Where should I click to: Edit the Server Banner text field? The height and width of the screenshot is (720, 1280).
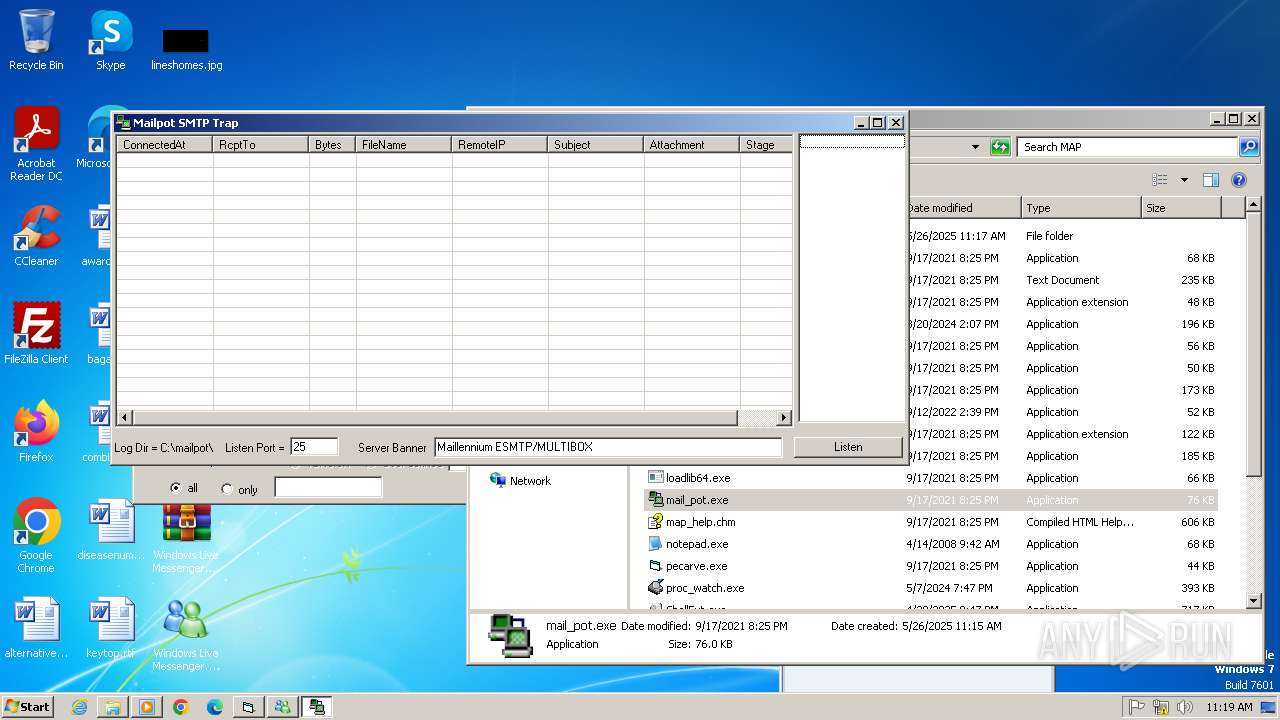pos(608,447)
